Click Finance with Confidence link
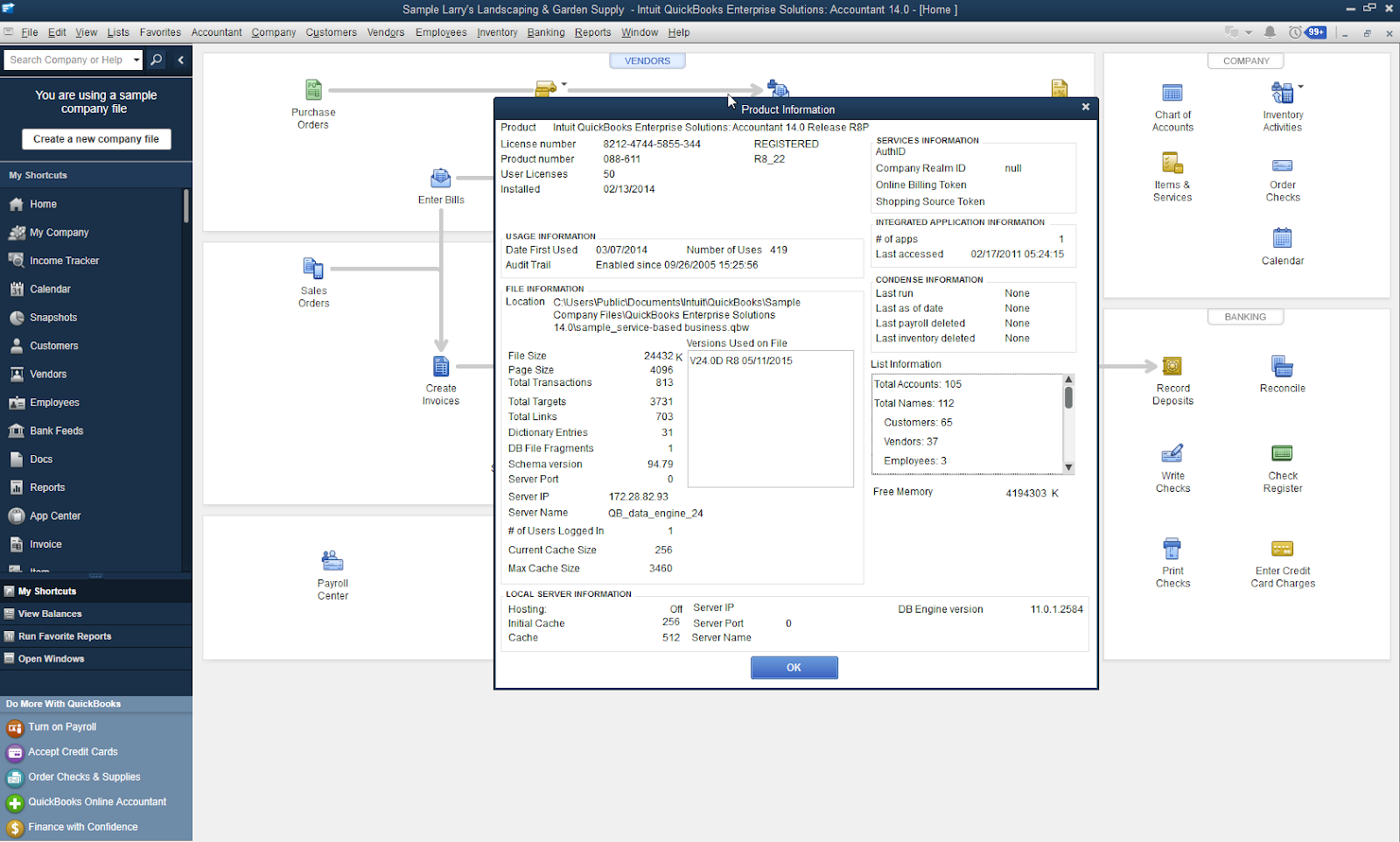1400x842 pixels. coord(83,827)
